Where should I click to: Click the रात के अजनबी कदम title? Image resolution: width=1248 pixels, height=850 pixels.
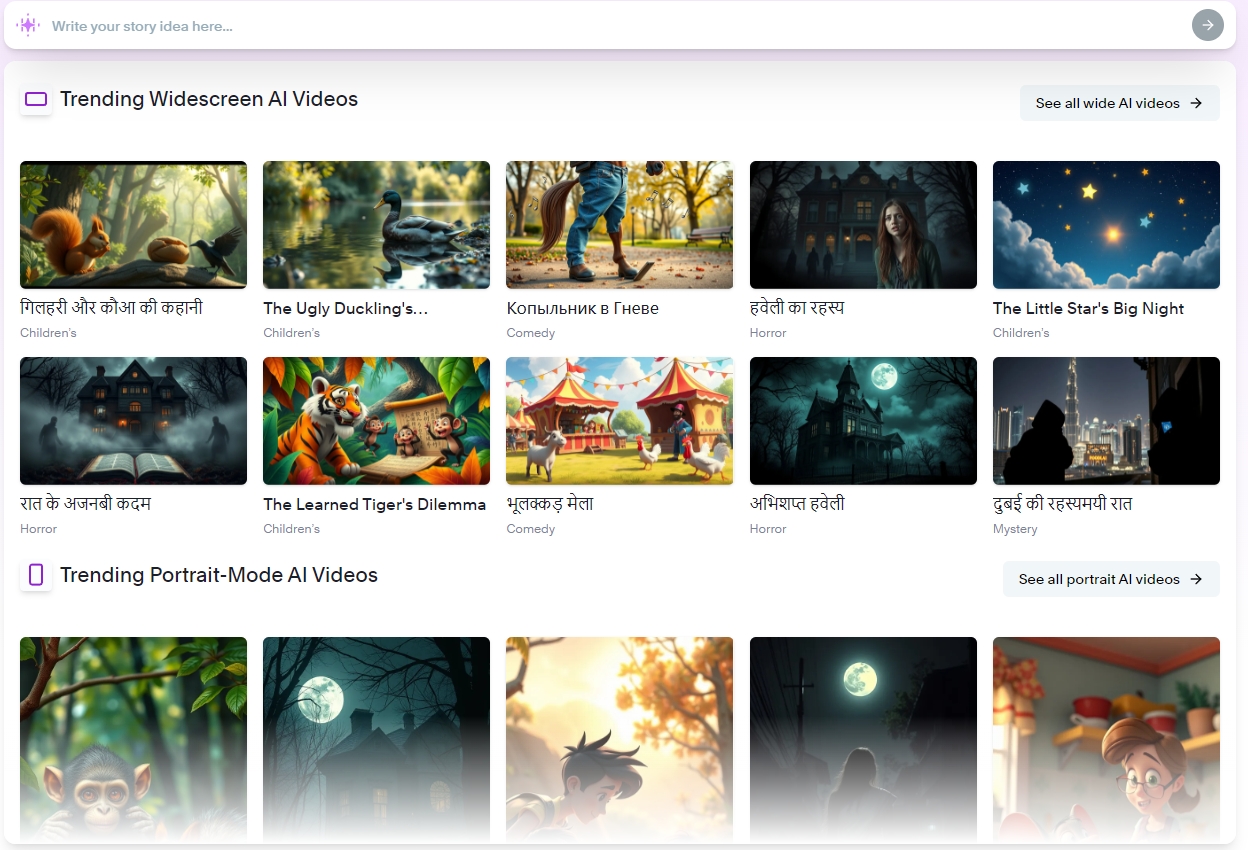pyautogui.click(x=85, y=504)
